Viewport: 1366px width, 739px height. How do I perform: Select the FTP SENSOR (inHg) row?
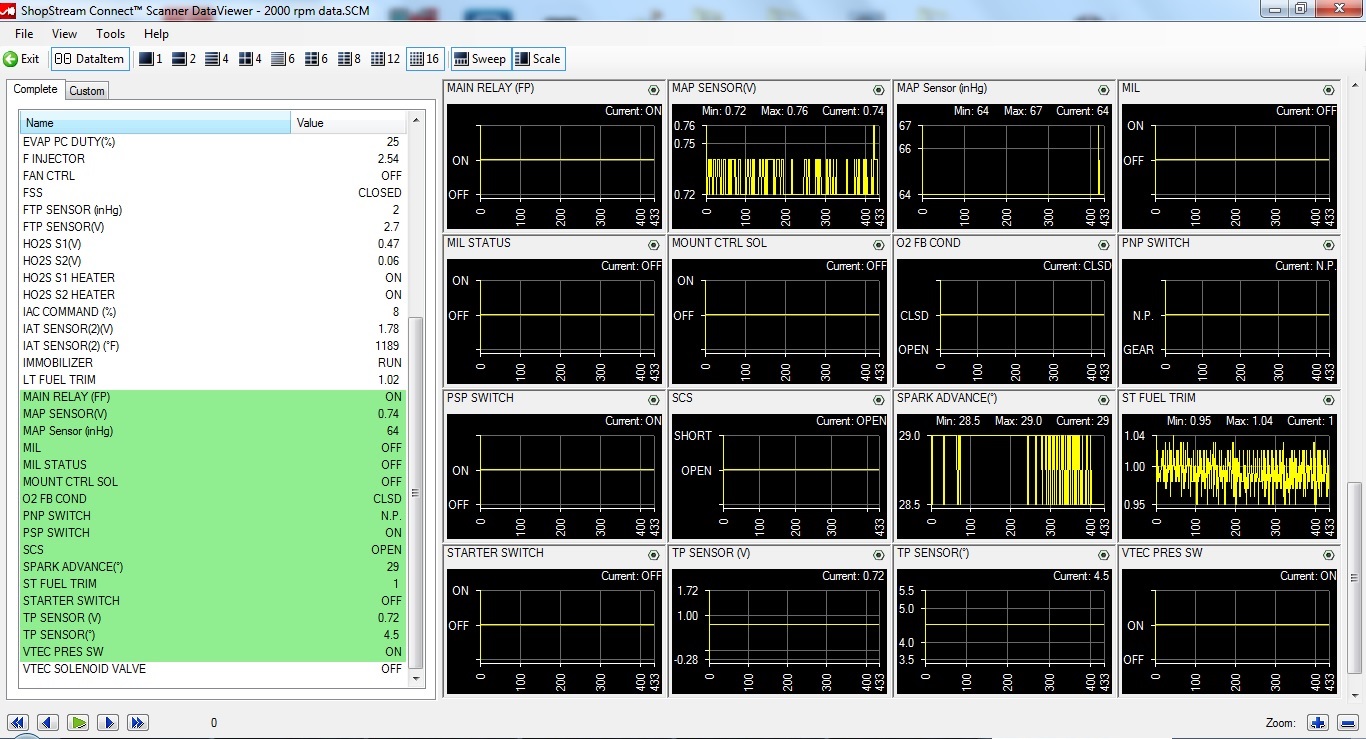coord(212,210)
